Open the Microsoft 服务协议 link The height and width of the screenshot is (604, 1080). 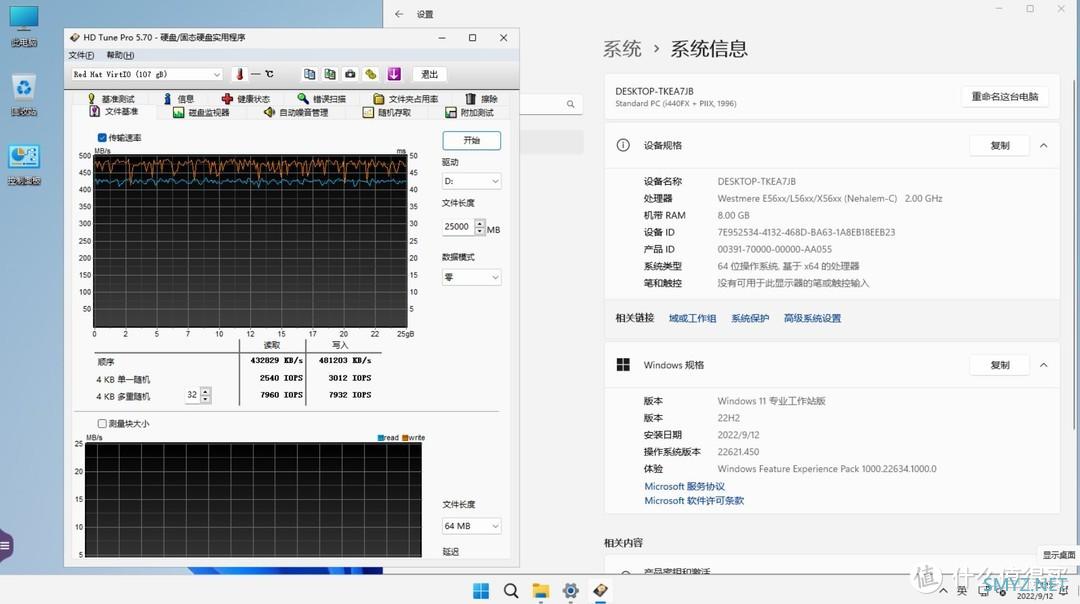point(685,486)
